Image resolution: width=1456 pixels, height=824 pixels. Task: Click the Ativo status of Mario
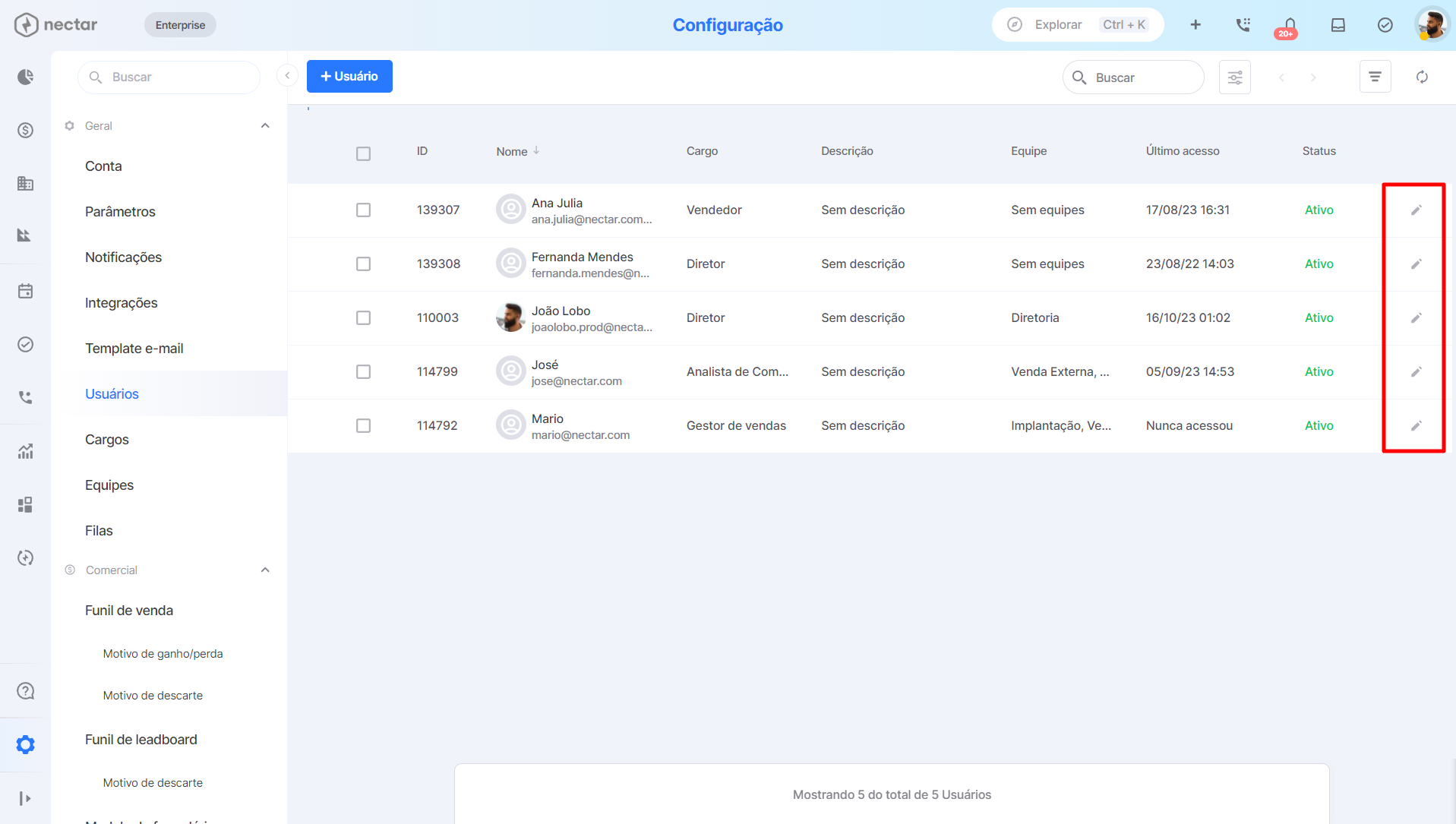pos(1319,425)
